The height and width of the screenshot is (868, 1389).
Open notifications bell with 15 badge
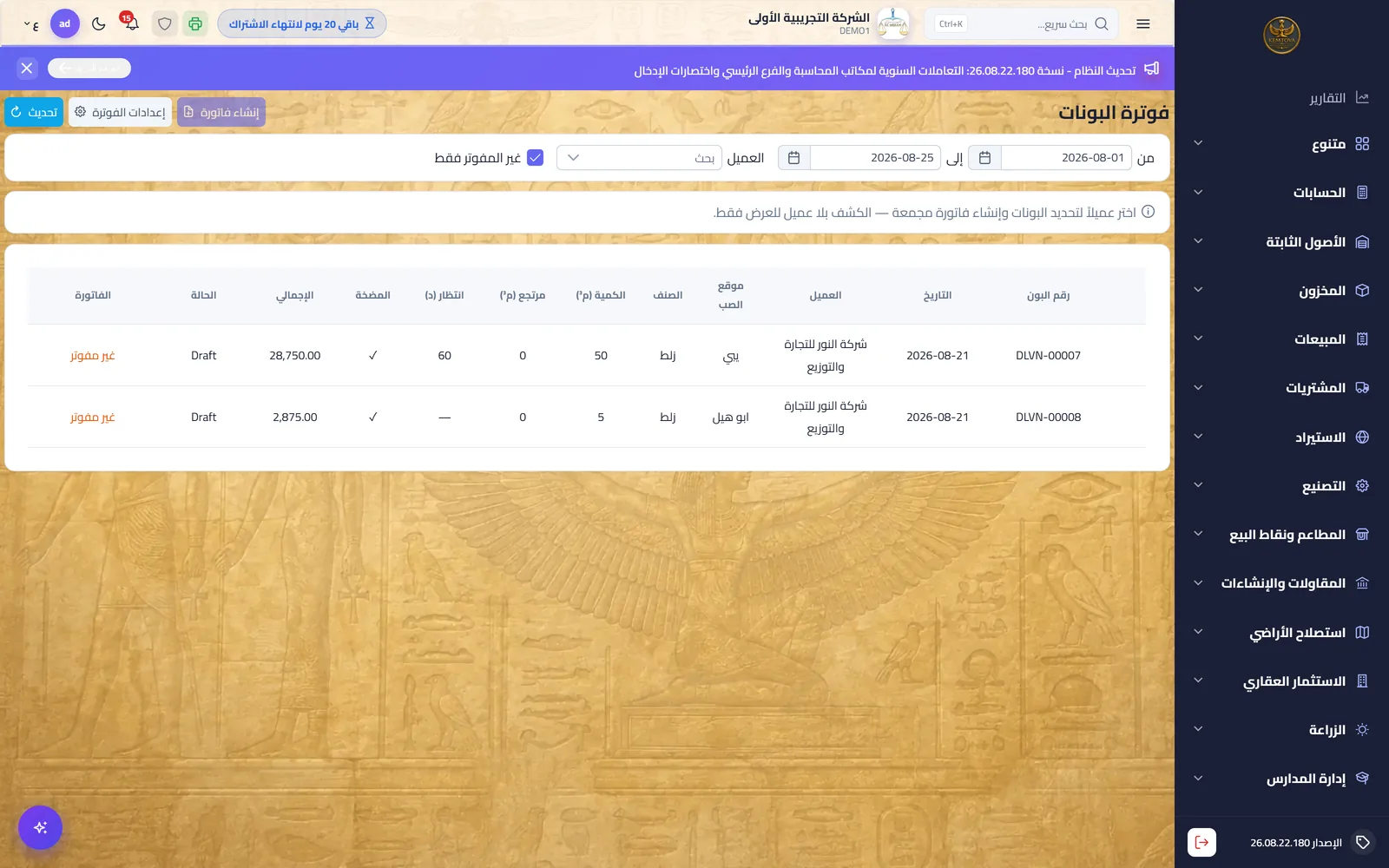pos(131,23)
